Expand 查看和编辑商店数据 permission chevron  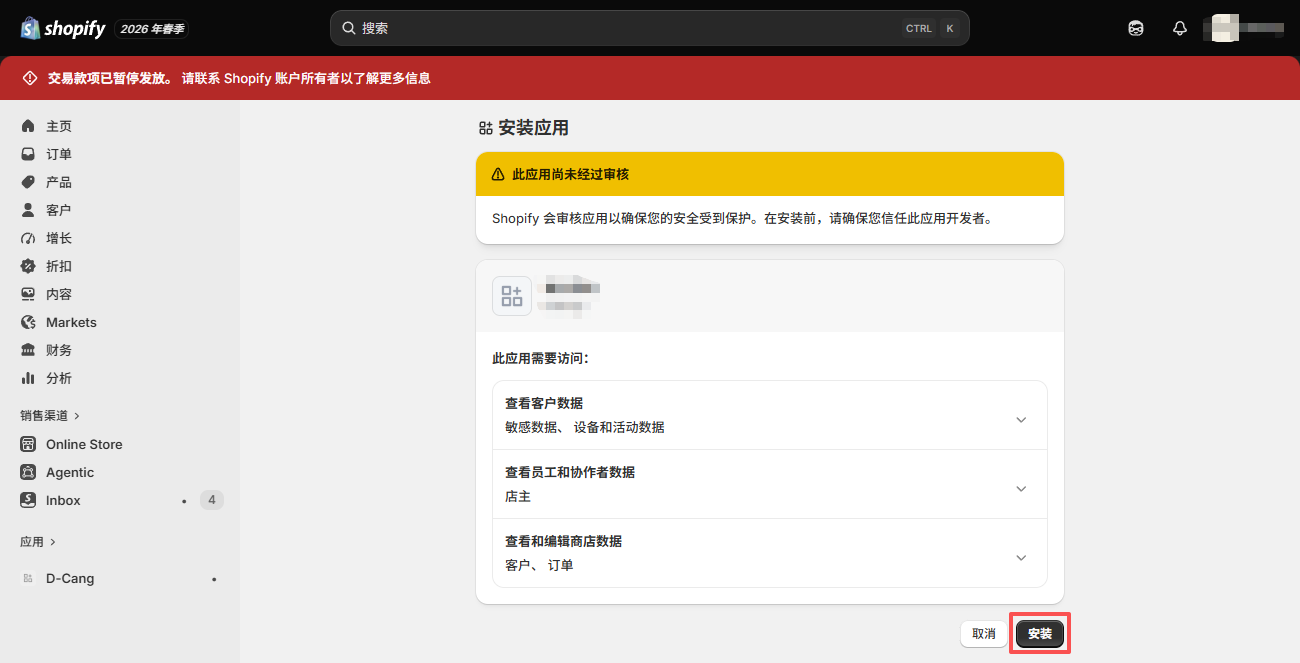click(1021, 558)
